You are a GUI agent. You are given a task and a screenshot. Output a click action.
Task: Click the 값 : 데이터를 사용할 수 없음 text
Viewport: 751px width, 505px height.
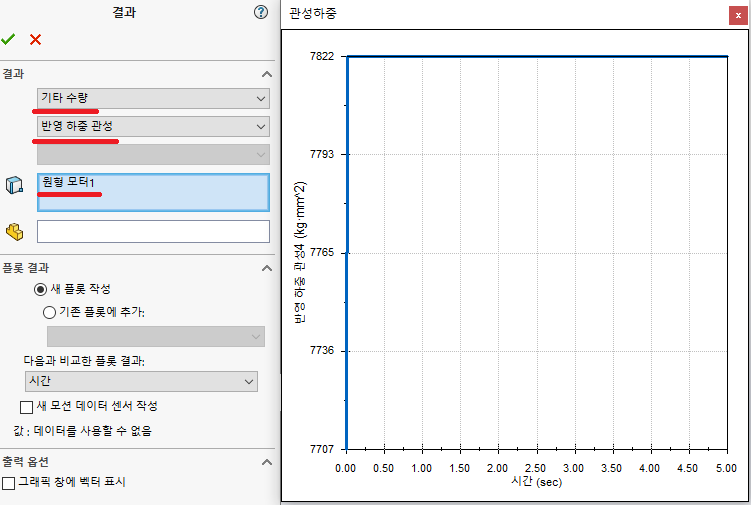83,431
